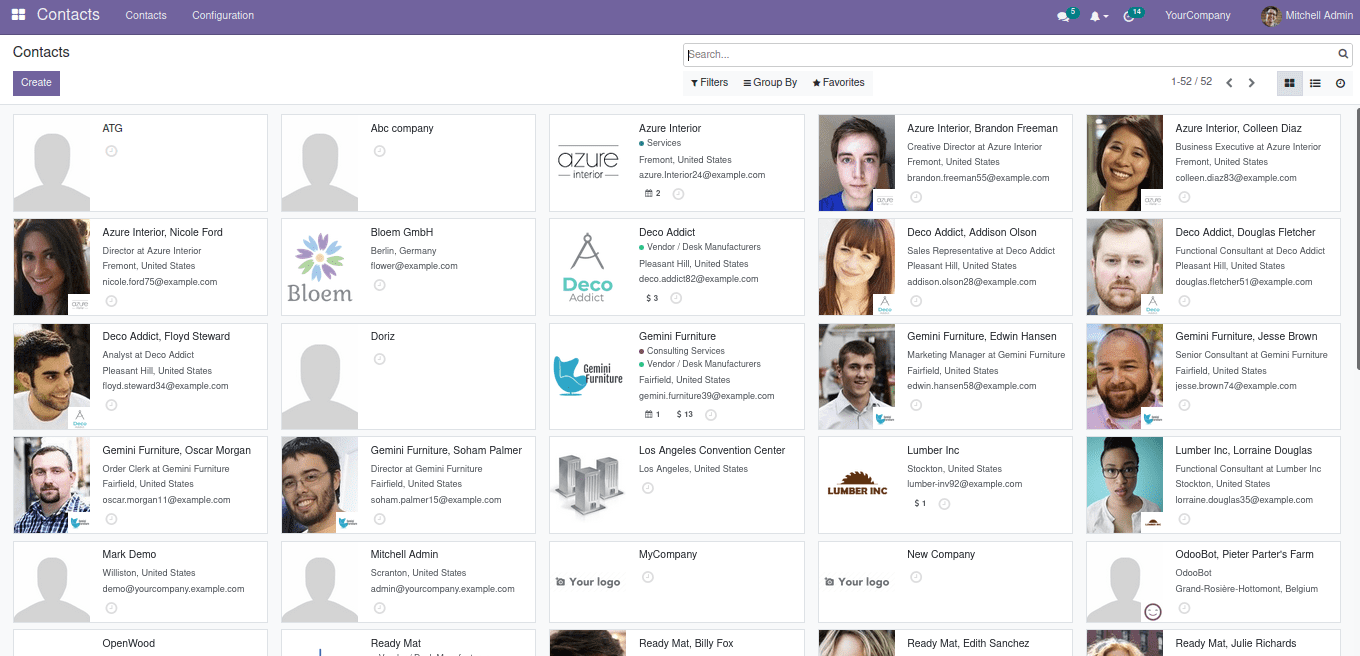Open Azure Interior meetings calendar icon
1360x656 pixels.
[x=649, y=193]
